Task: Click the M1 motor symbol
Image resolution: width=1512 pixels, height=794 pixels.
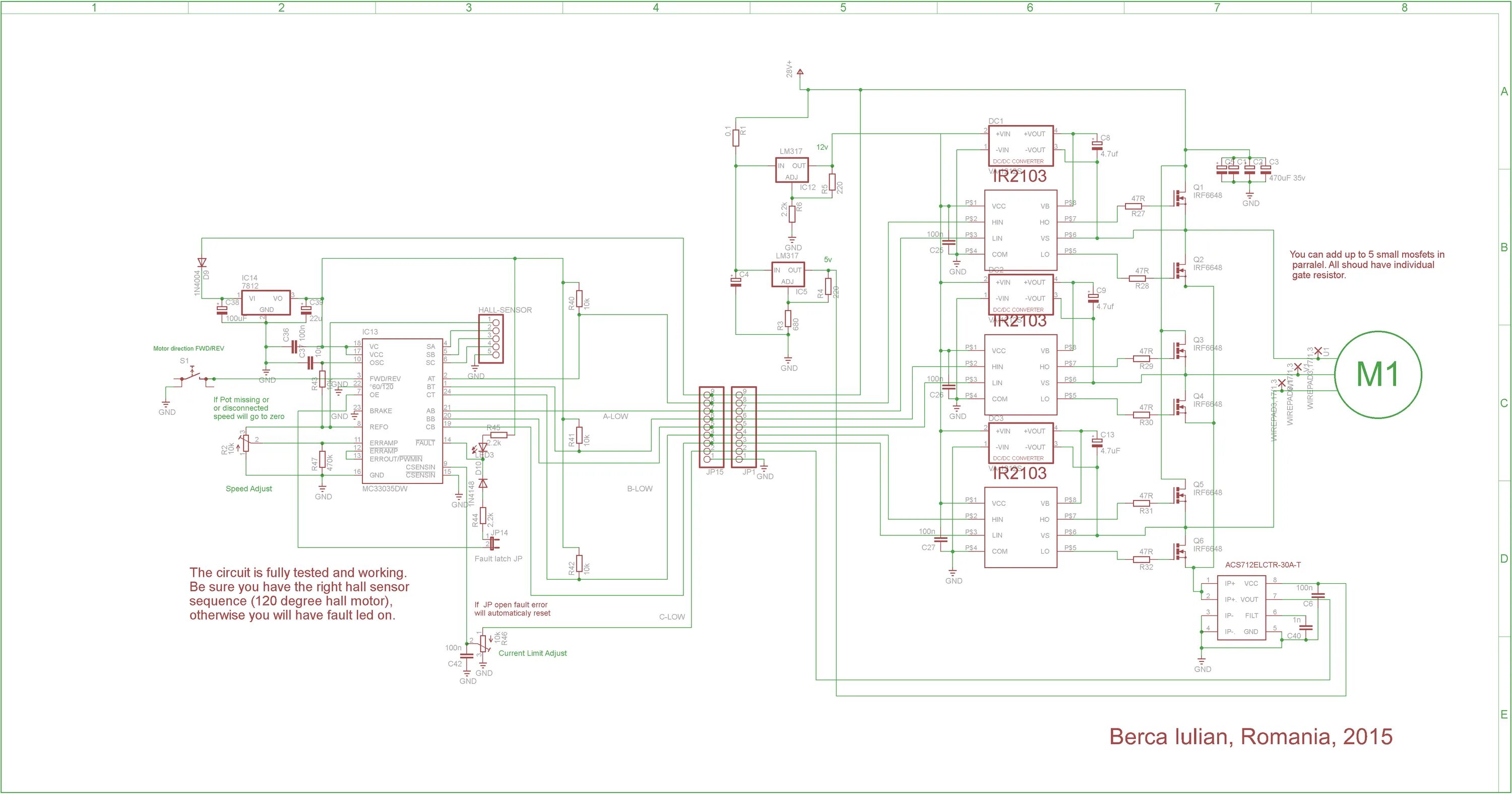Action: tap(1378, 375)
